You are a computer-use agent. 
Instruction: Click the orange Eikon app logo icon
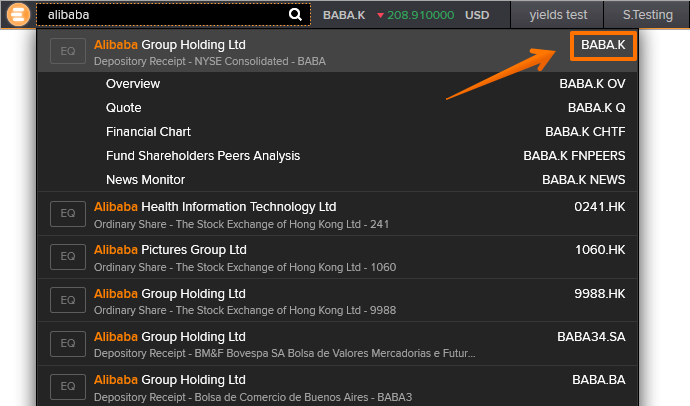click(17, 15)
